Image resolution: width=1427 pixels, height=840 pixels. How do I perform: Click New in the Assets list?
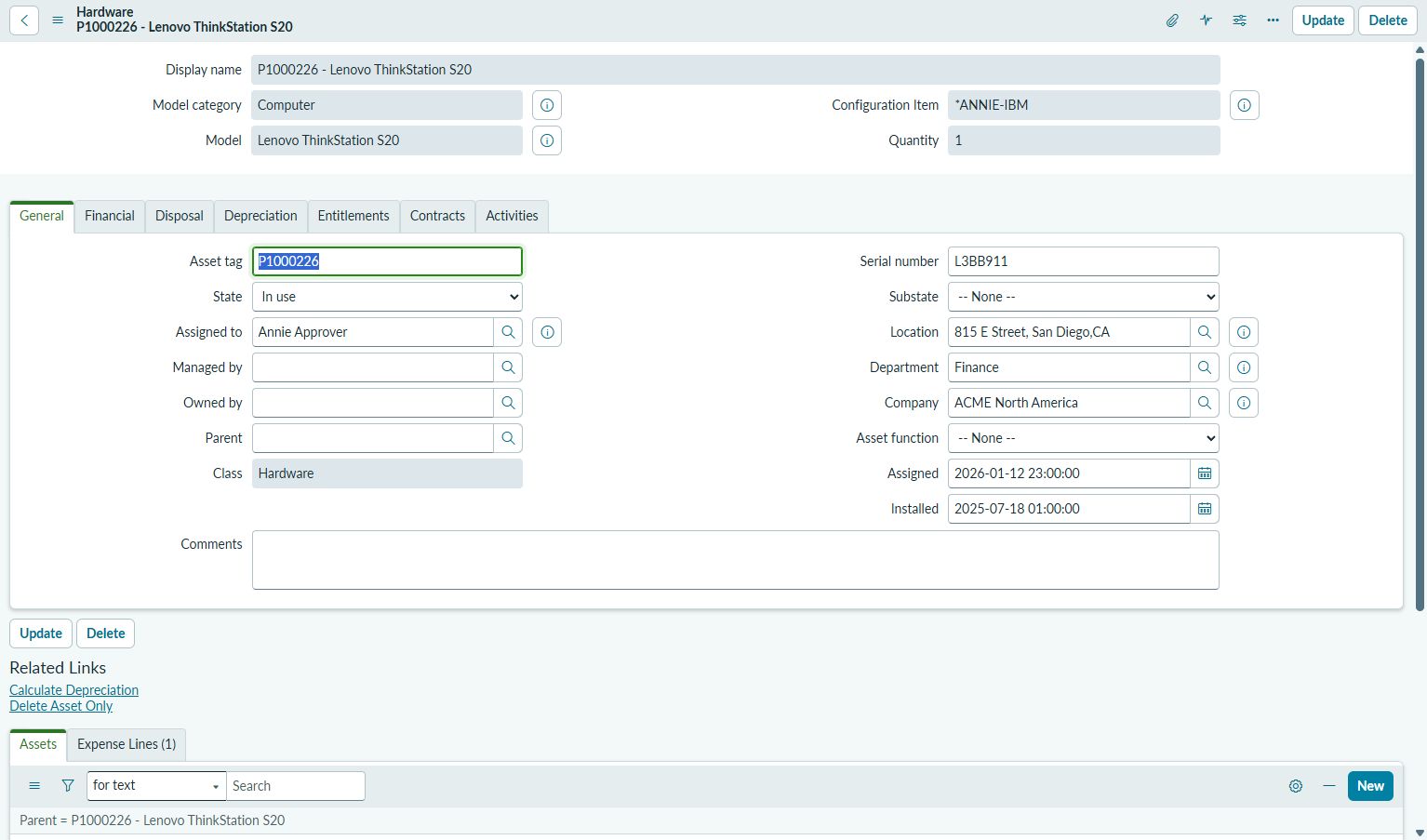(x=1370, y=786)
